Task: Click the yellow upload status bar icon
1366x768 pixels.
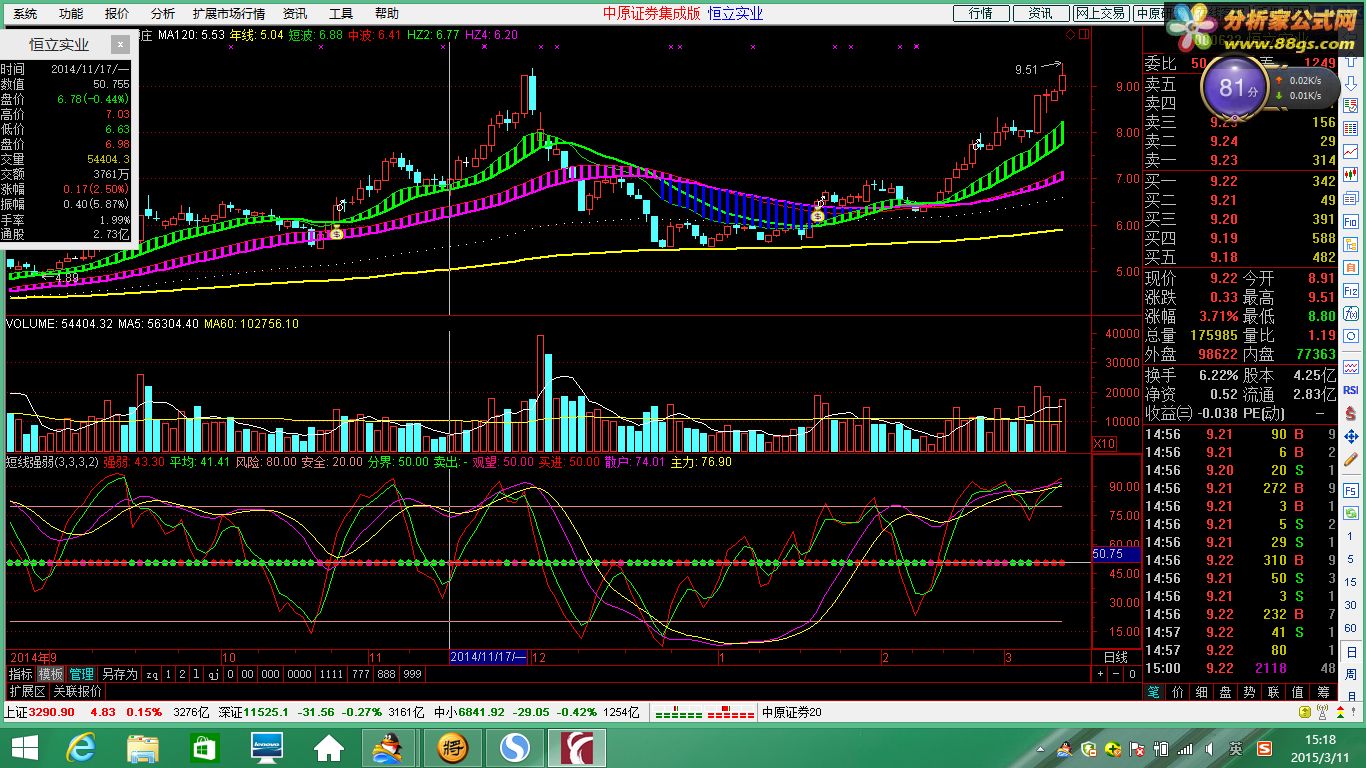Action: coord(1304,711)
